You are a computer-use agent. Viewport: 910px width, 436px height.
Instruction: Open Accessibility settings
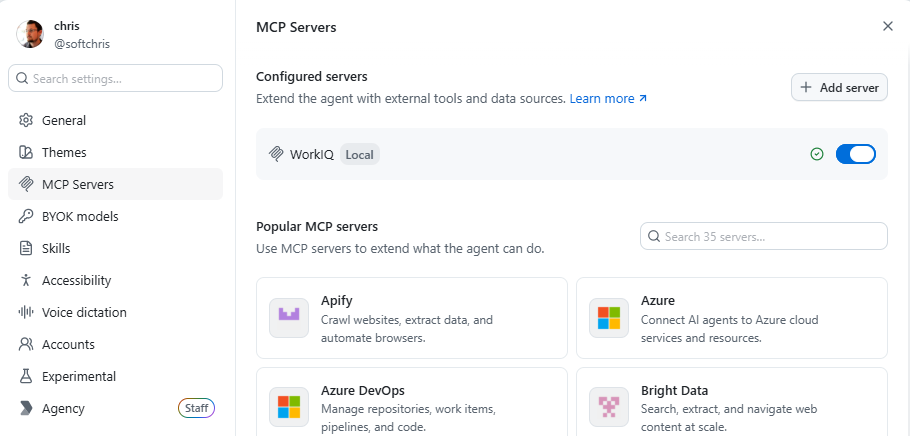pos(115,280)
